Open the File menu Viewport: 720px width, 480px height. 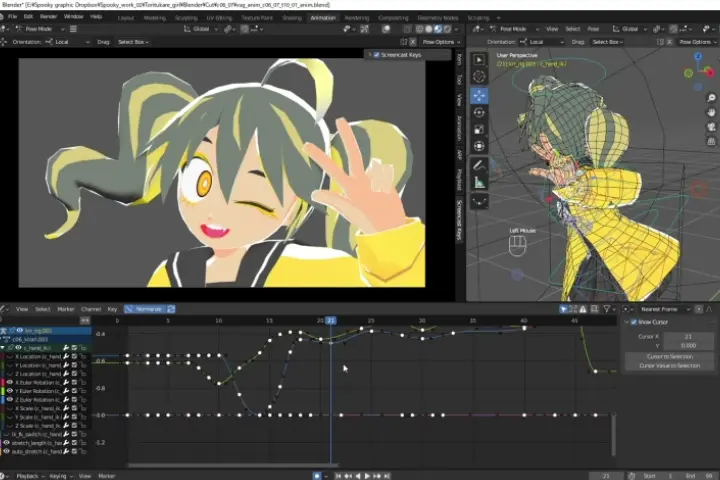coord(12,17)
